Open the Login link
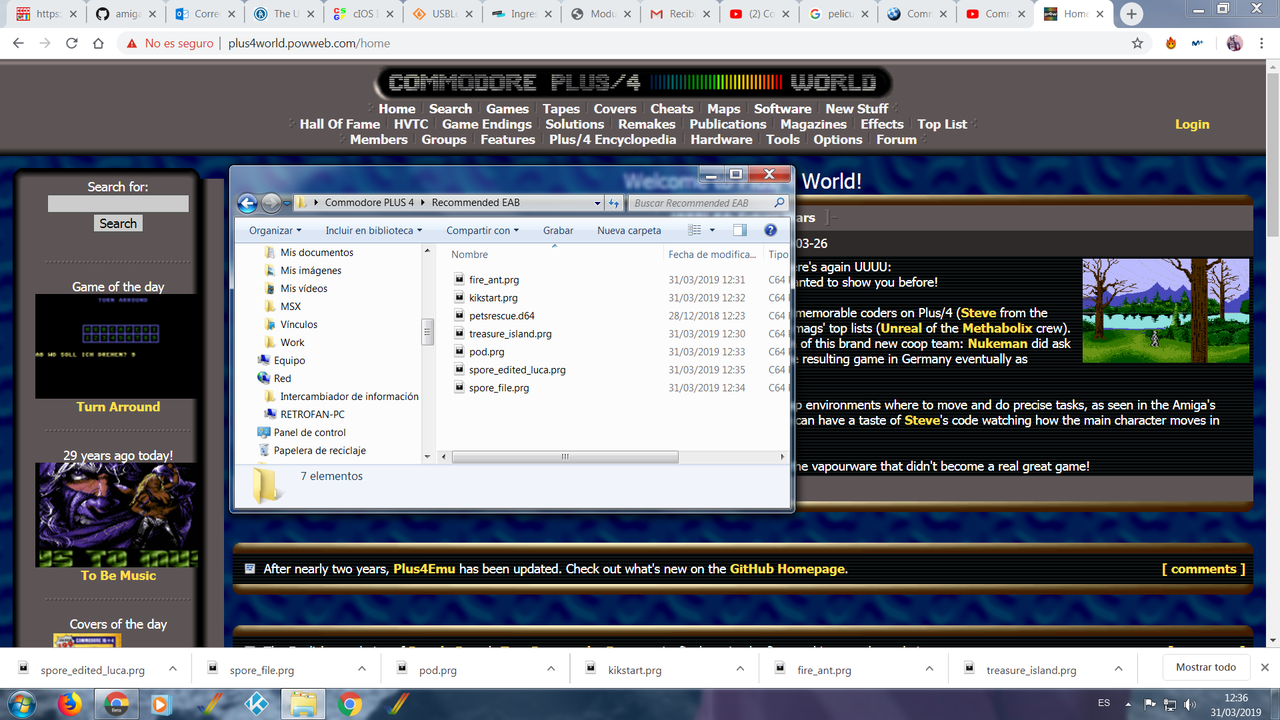The height and width of the screenshot is (720, 1280). 1192,124
